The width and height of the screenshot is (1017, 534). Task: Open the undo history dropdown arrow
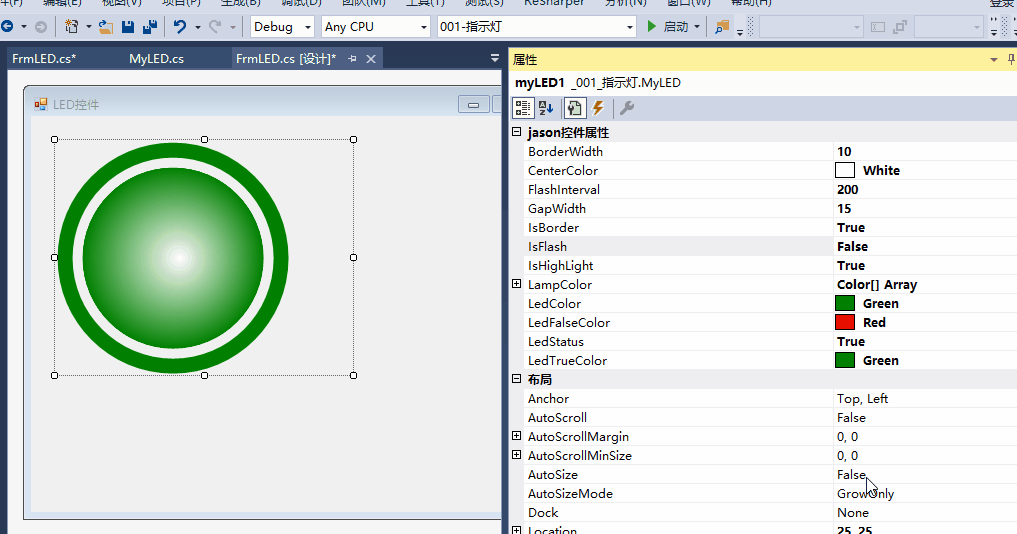pyautogui.click(x=197, y=27)
